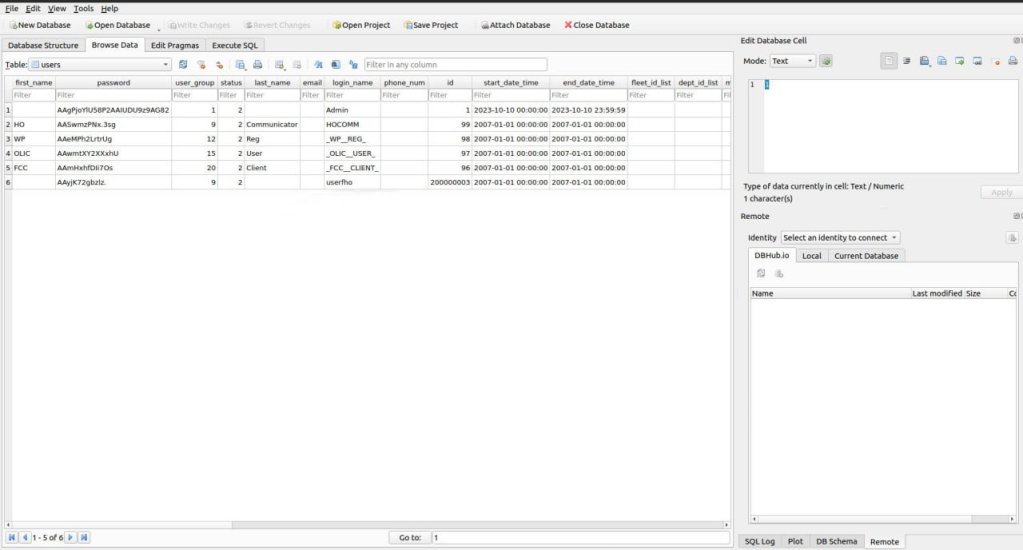
Task: Refresh the users table data
Action: point(183,65)
